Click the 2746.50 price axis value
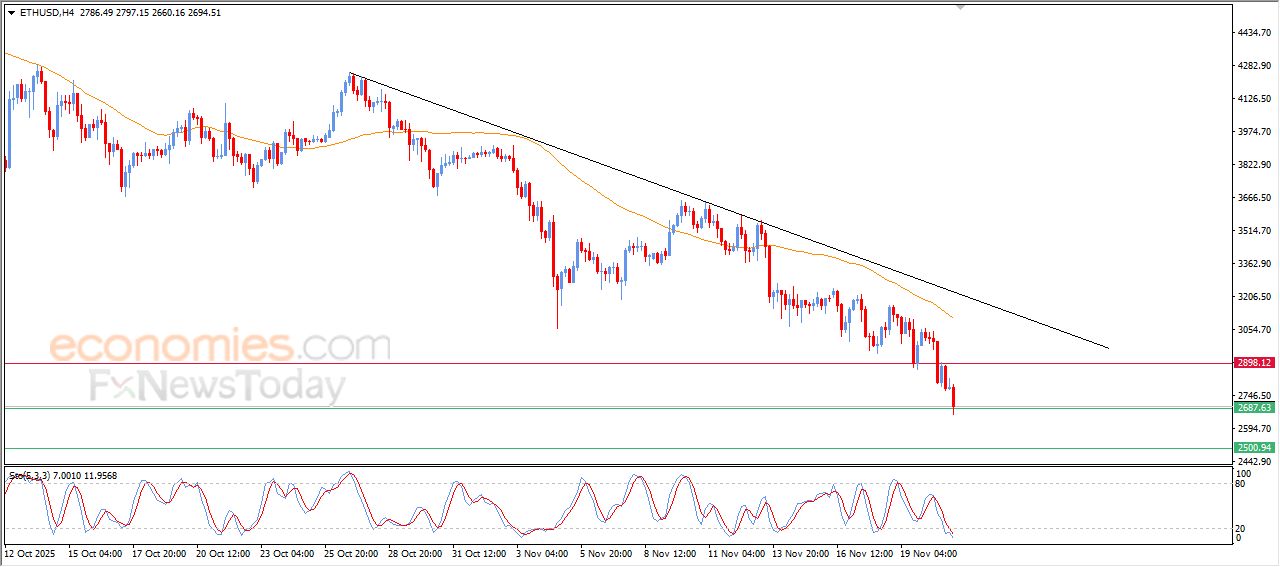Image resolution: width=1280 pixels, height=567 pixels. (x=1253, y=395)
